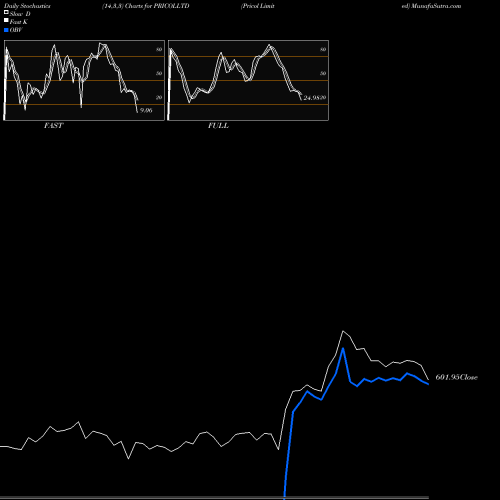Click the '(Pricol Limit' header text
This screenshot has width=500, height=500.
[x=258, y=6]
